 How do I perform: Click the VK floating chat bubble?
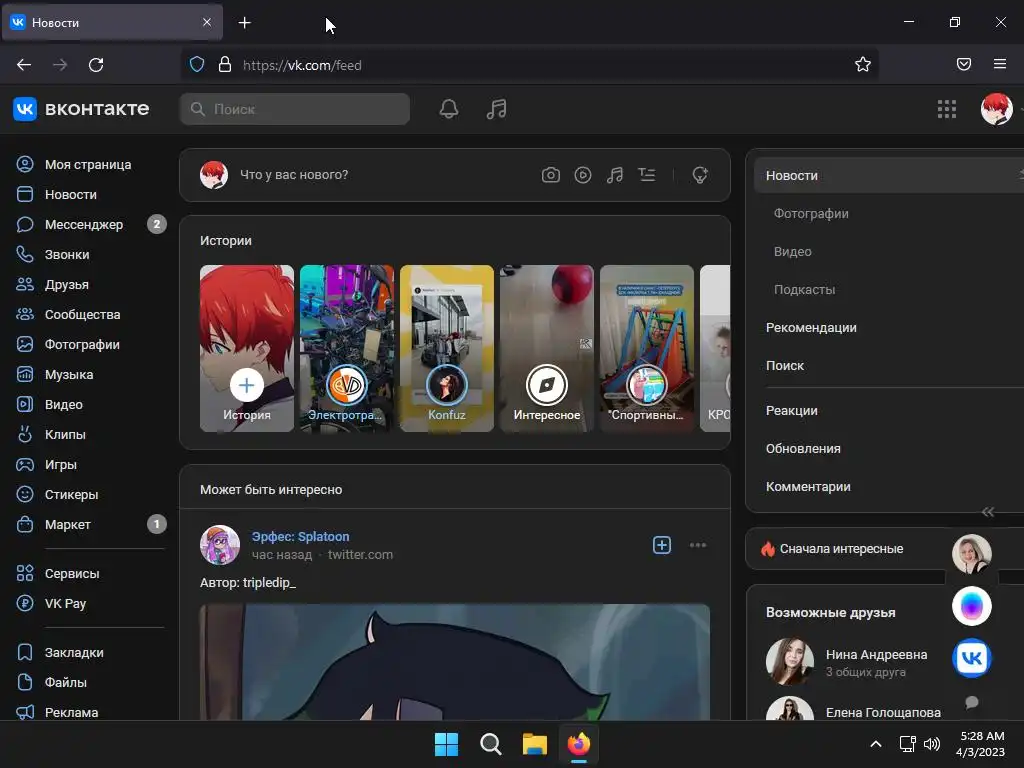coord(972,658)
